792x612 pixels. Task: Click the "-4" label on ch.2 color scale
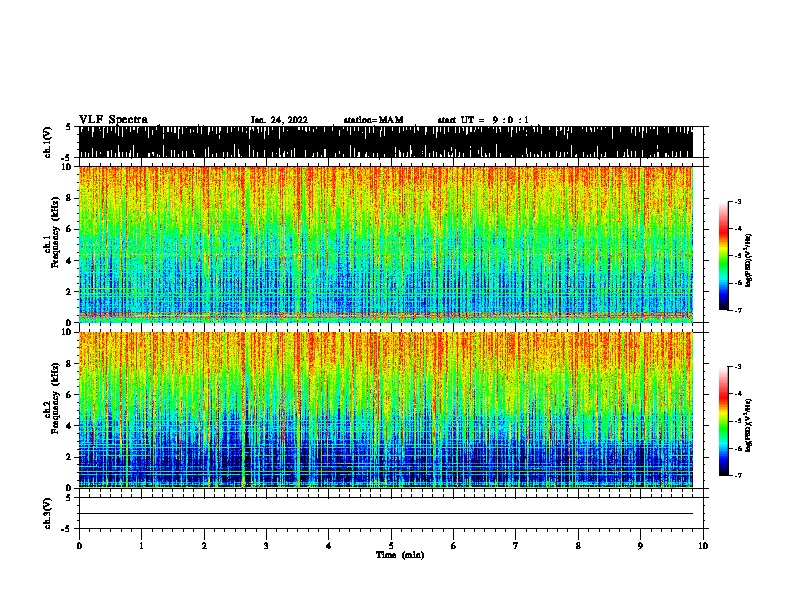pos(737,394)
